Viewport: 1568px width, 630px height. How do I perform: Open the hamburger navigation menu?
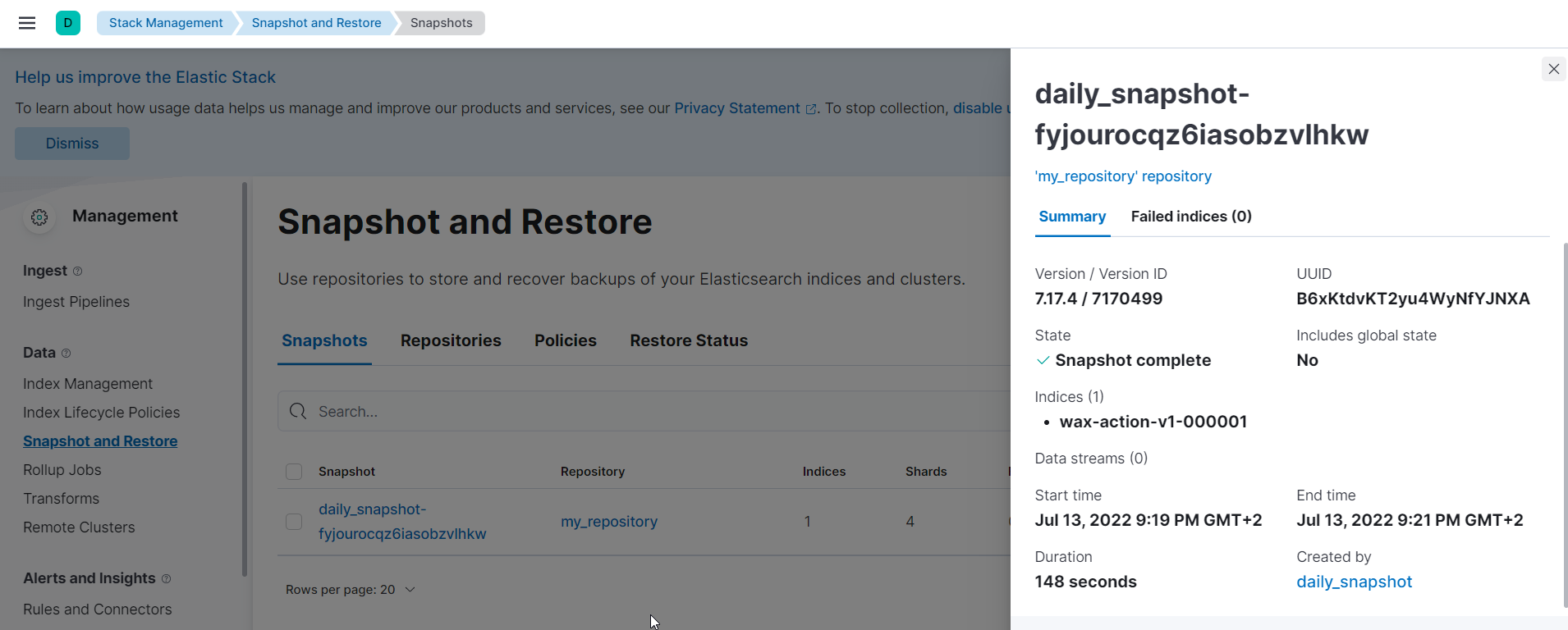click(27, 23)
